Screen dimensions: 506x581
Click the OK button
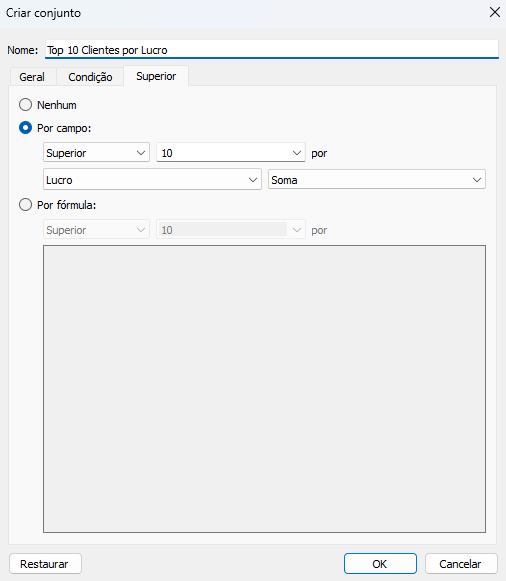tap(380, 564)
